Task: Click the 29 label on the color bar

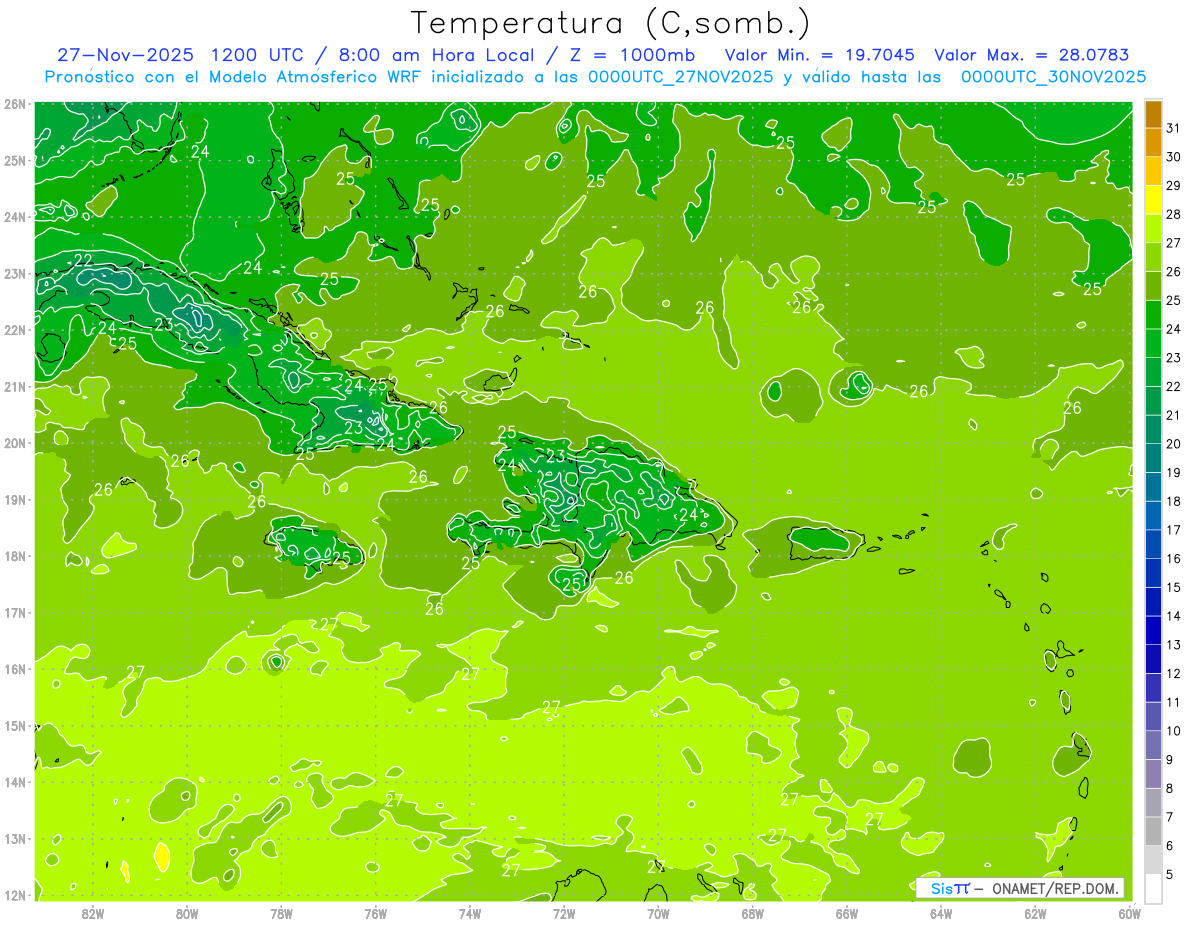Action: [1174, 186]
